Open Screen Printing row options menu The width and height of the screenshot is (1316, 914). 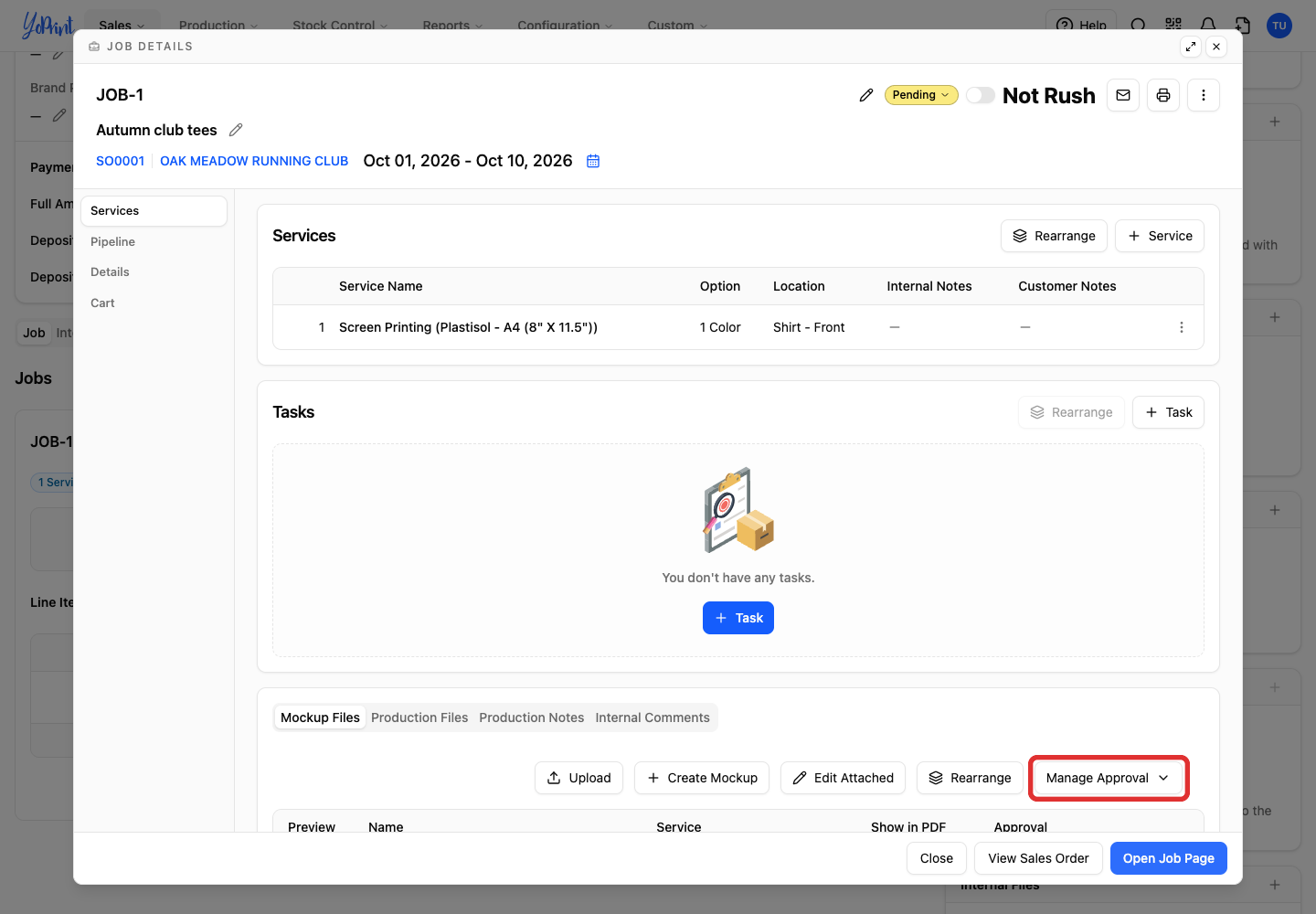1182,327
